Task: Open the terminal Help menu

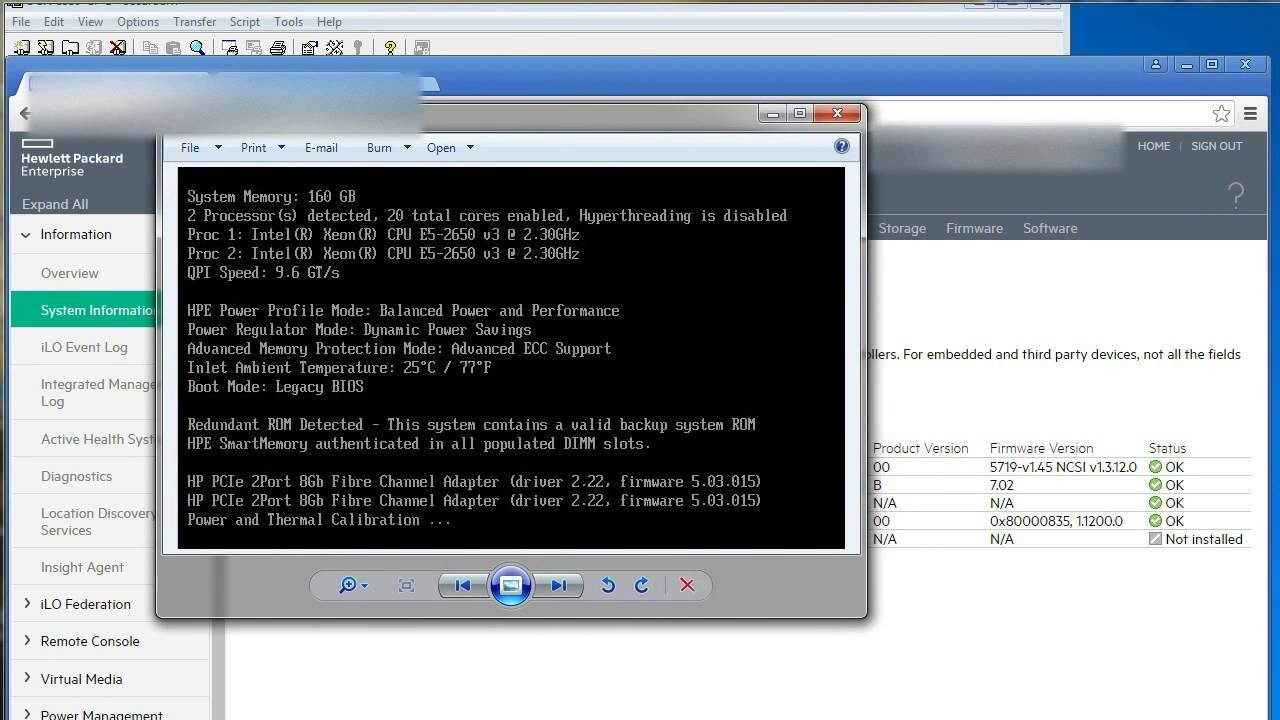Action: (329, 21)
